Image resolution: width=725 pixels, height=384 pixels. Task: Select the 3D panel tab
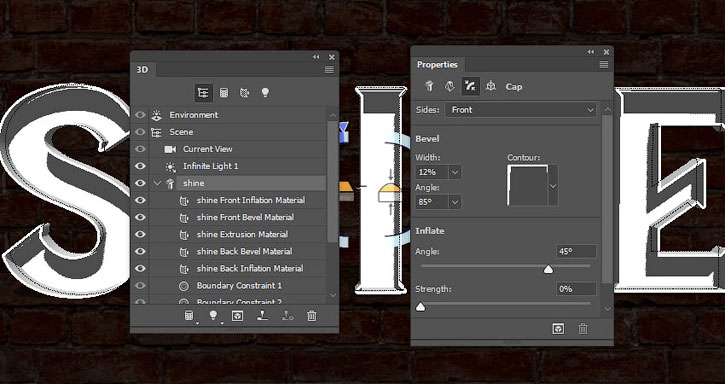[142, 70]
